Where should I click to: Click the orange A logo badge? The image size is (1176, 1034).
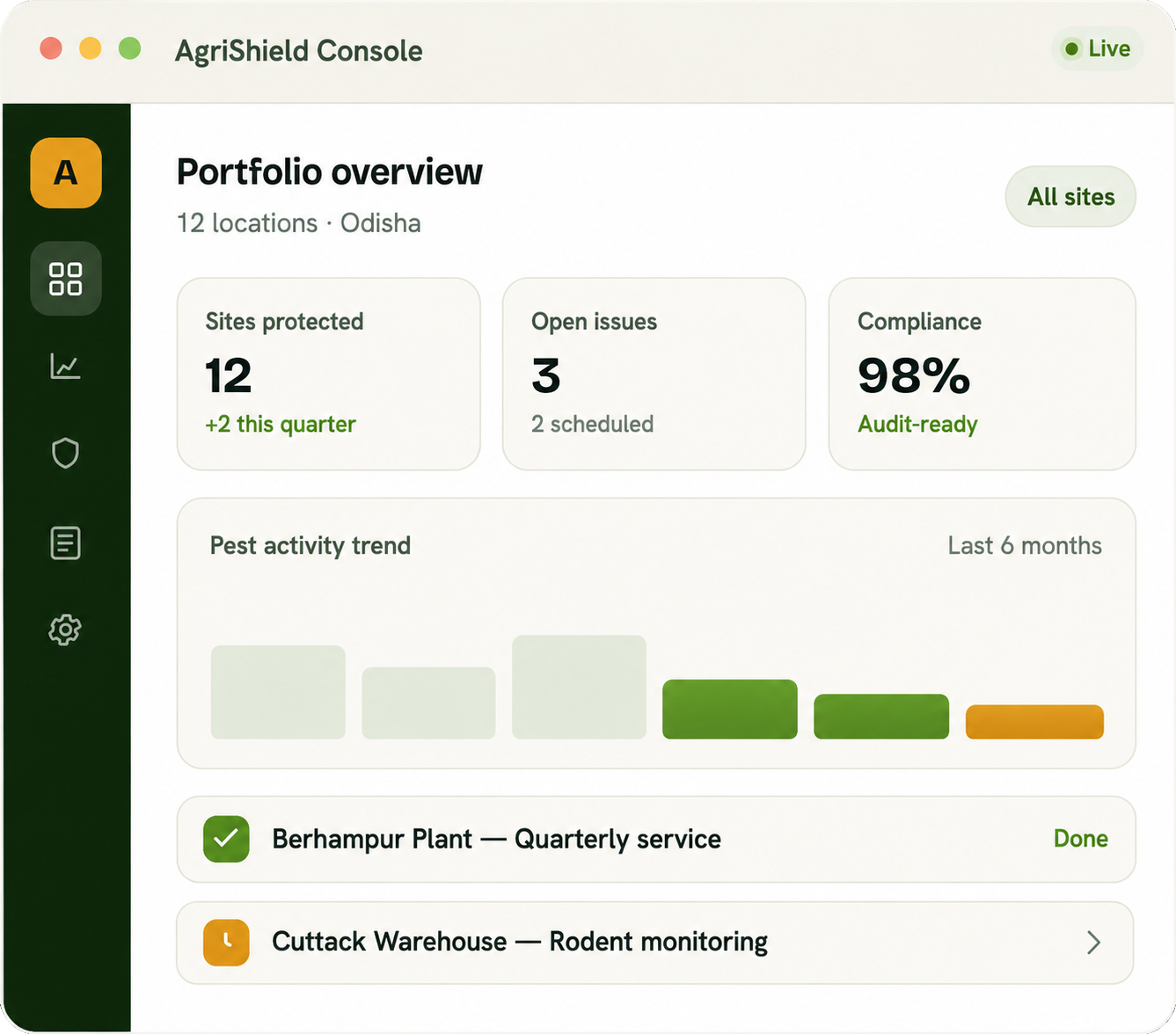(x=66, y=173)
